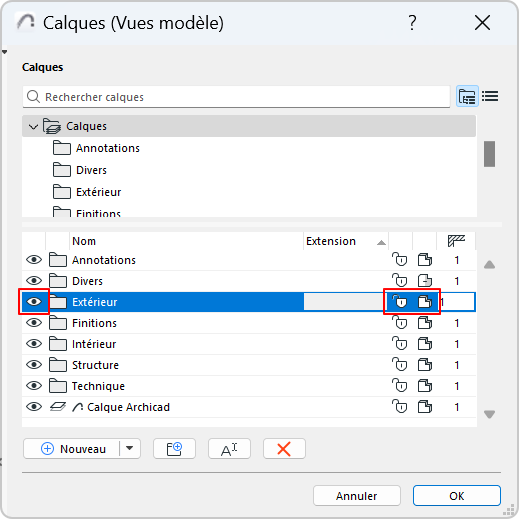519x519 pixels.
Task: Edit intersection number field of Extérieur row
Action: (457, 302)
